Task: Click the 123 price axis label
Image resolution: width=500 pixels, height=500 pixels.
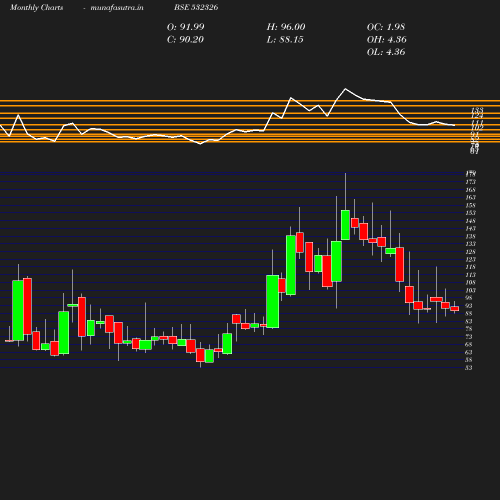Action: pos(471,259)
